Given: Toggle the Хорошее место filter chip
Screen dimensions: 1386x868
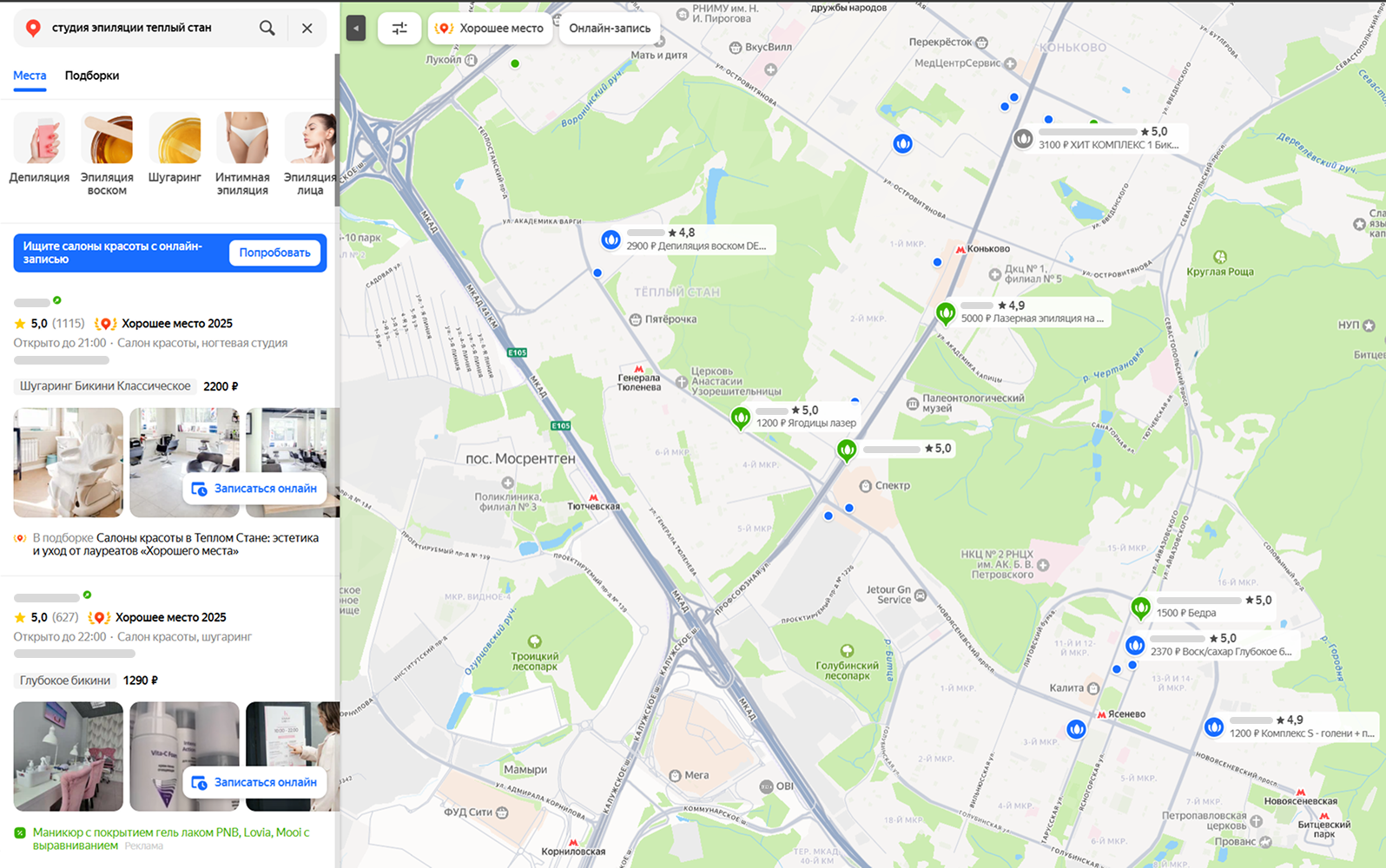Looking at the screenshot, I should [491, 29].
